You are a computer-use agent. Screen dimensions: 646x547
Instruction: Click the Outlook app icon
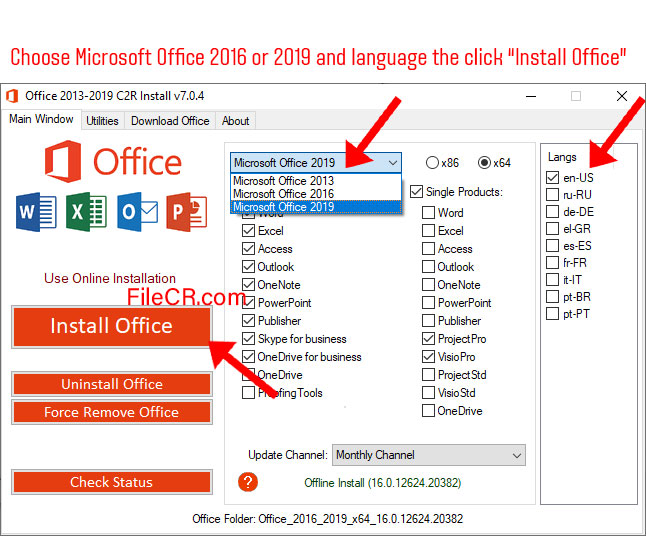point(137,212)
